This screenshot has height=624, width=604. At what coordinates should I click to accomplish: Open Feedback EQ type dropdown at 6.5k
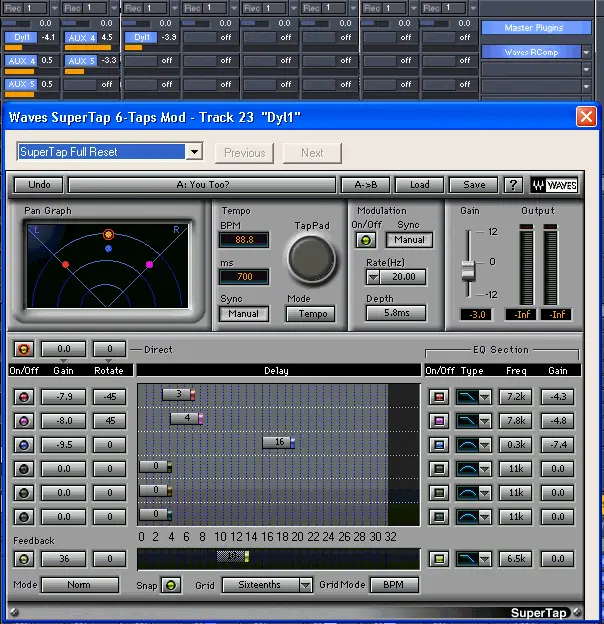pos(484,559)
